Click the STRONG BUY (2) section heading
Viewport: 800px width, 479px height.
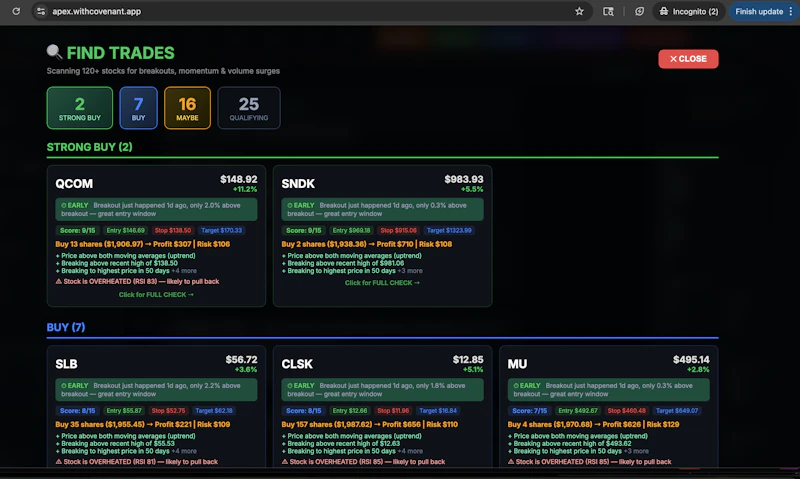click(x=89, y=147)
